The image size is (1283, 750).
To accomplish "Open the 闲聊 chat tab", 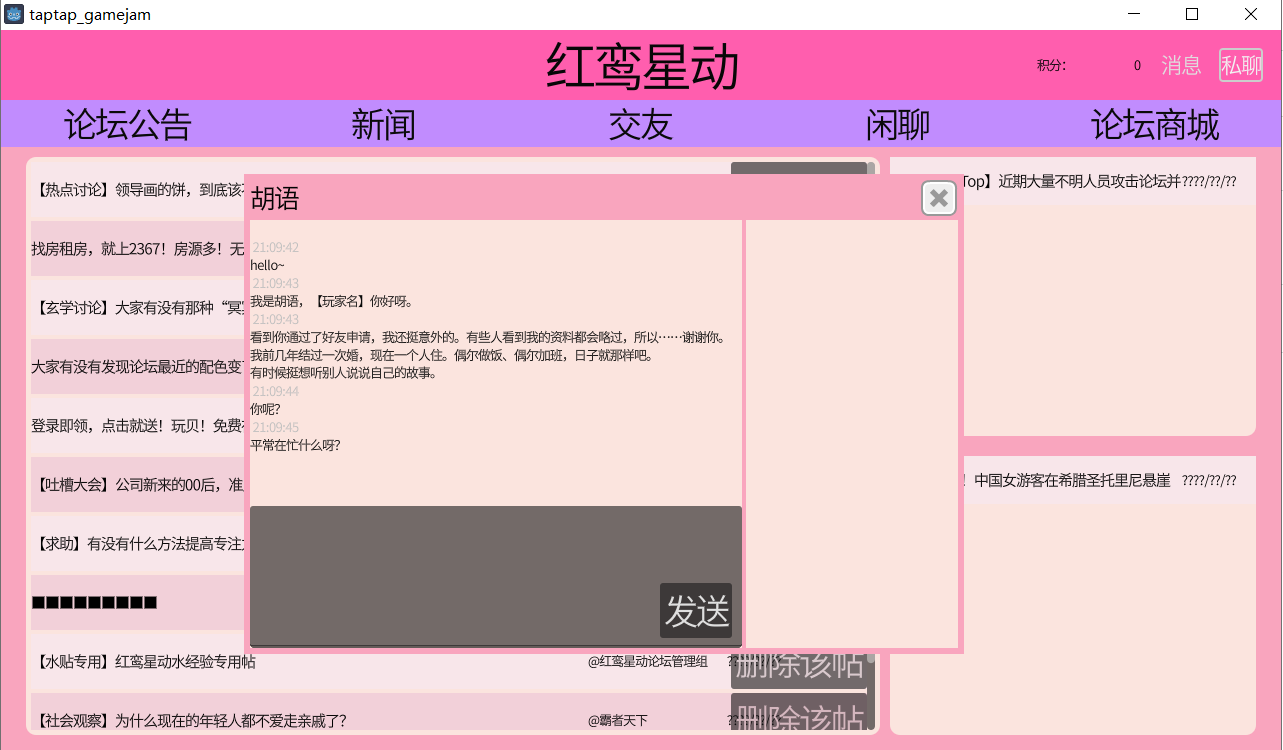I will (x=897, y=124).
